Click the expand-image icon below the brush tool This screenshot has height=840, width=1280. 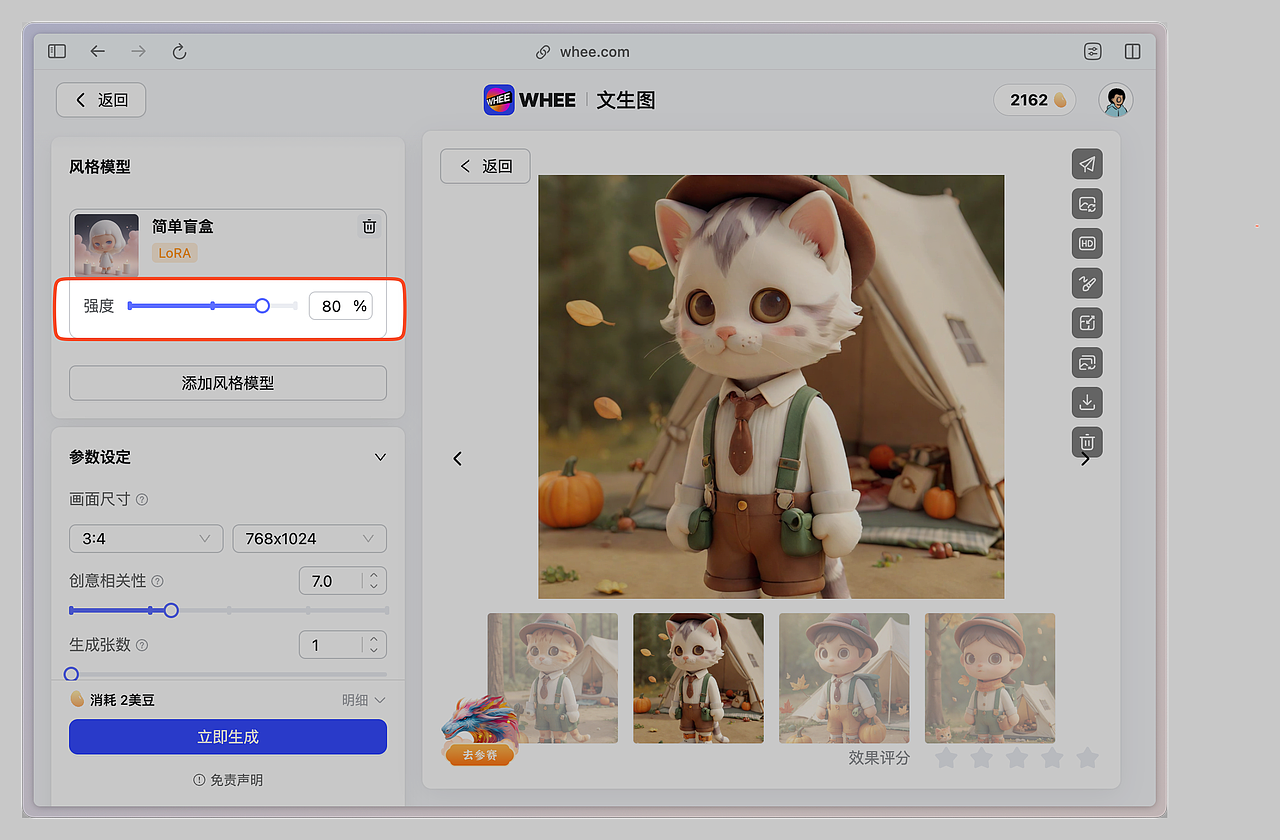pyautogui.click(x=1087, y=322)
